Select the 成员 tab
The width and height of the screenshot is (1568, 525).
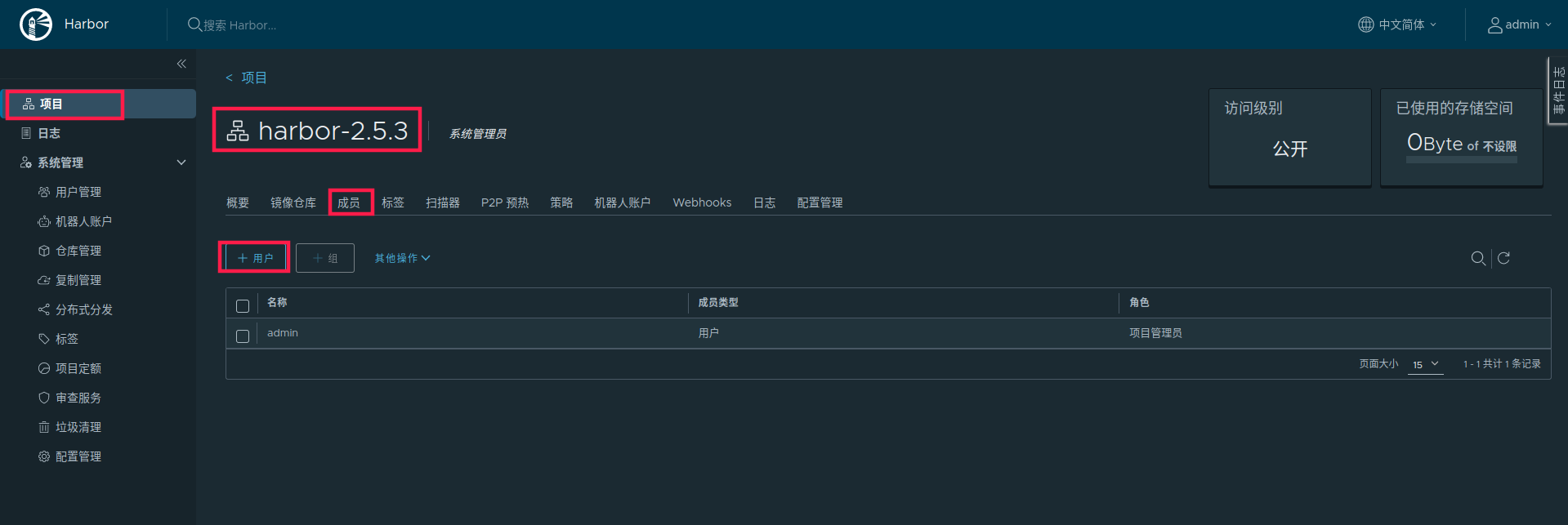click(349, 202)
